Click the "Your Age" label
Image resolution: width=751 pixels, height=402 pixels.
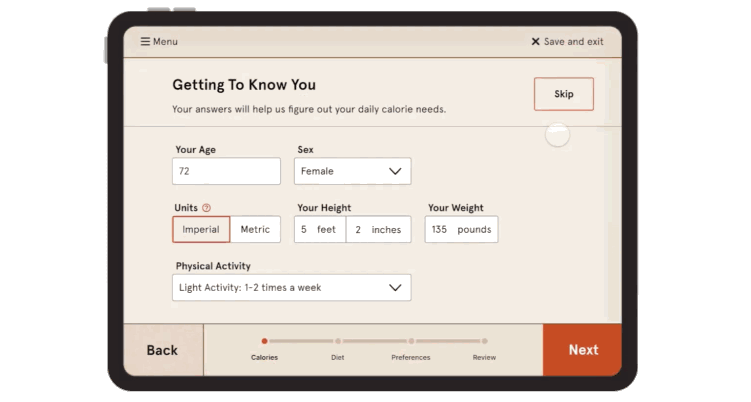coord(195,149)
